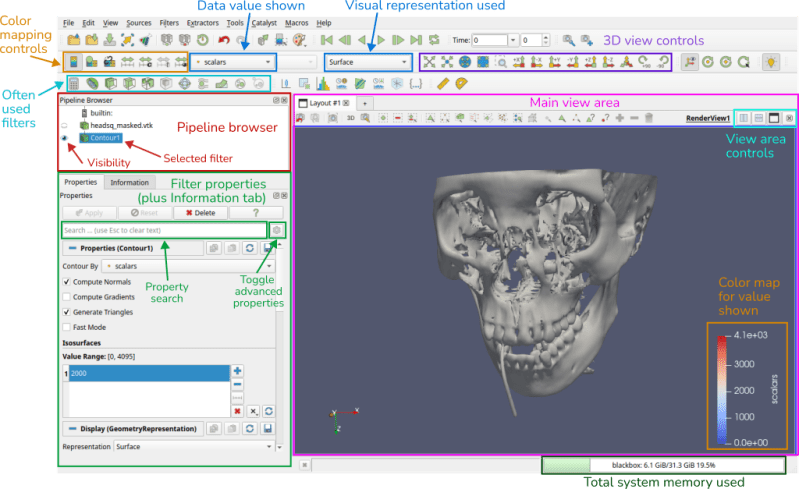This screenshot has height=489, width=799.
Task: Set view direction to -Z
Action: tap(608, 62)
